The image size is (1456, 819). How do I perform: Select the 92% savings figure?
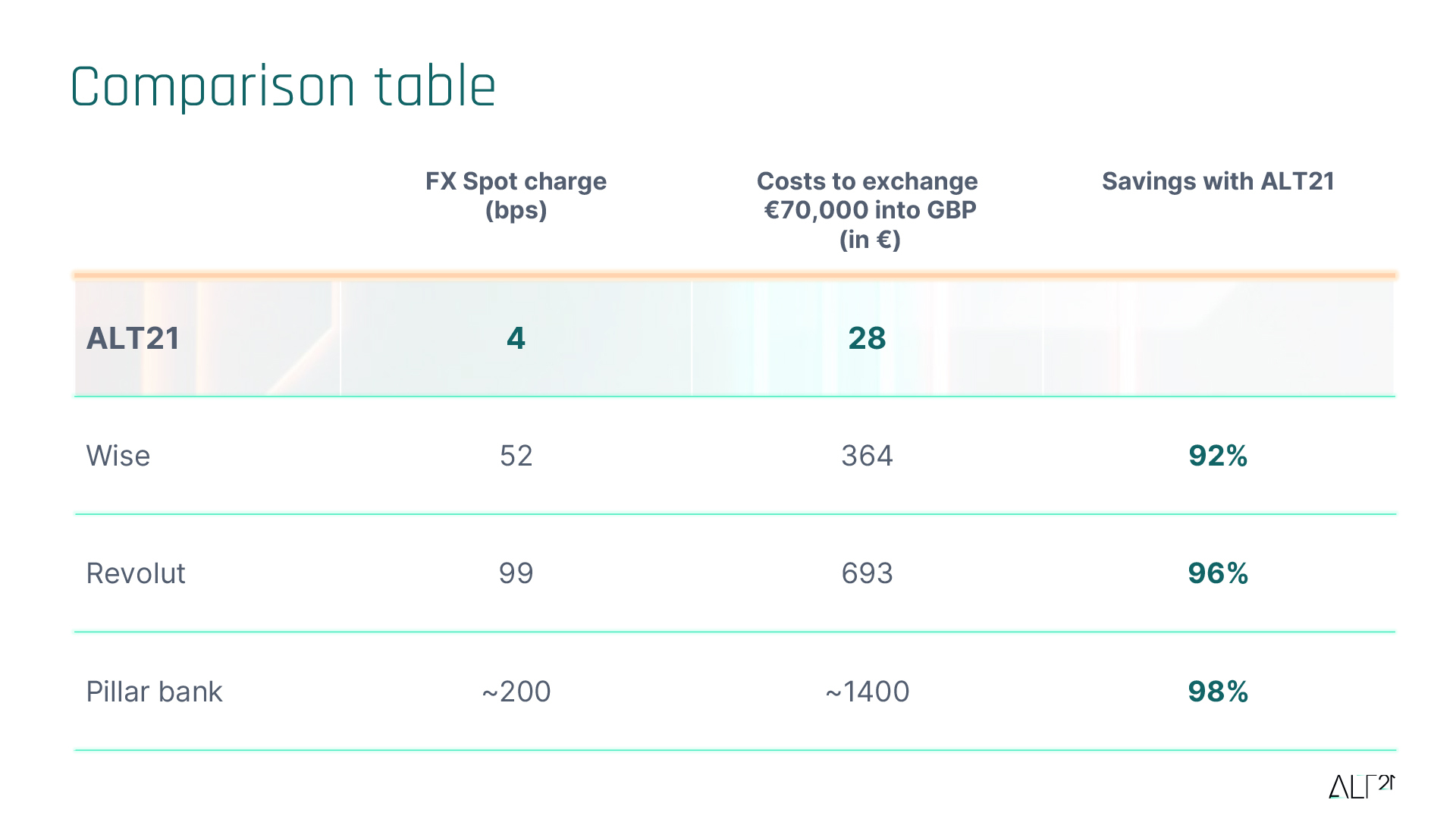pos(1218,456)
